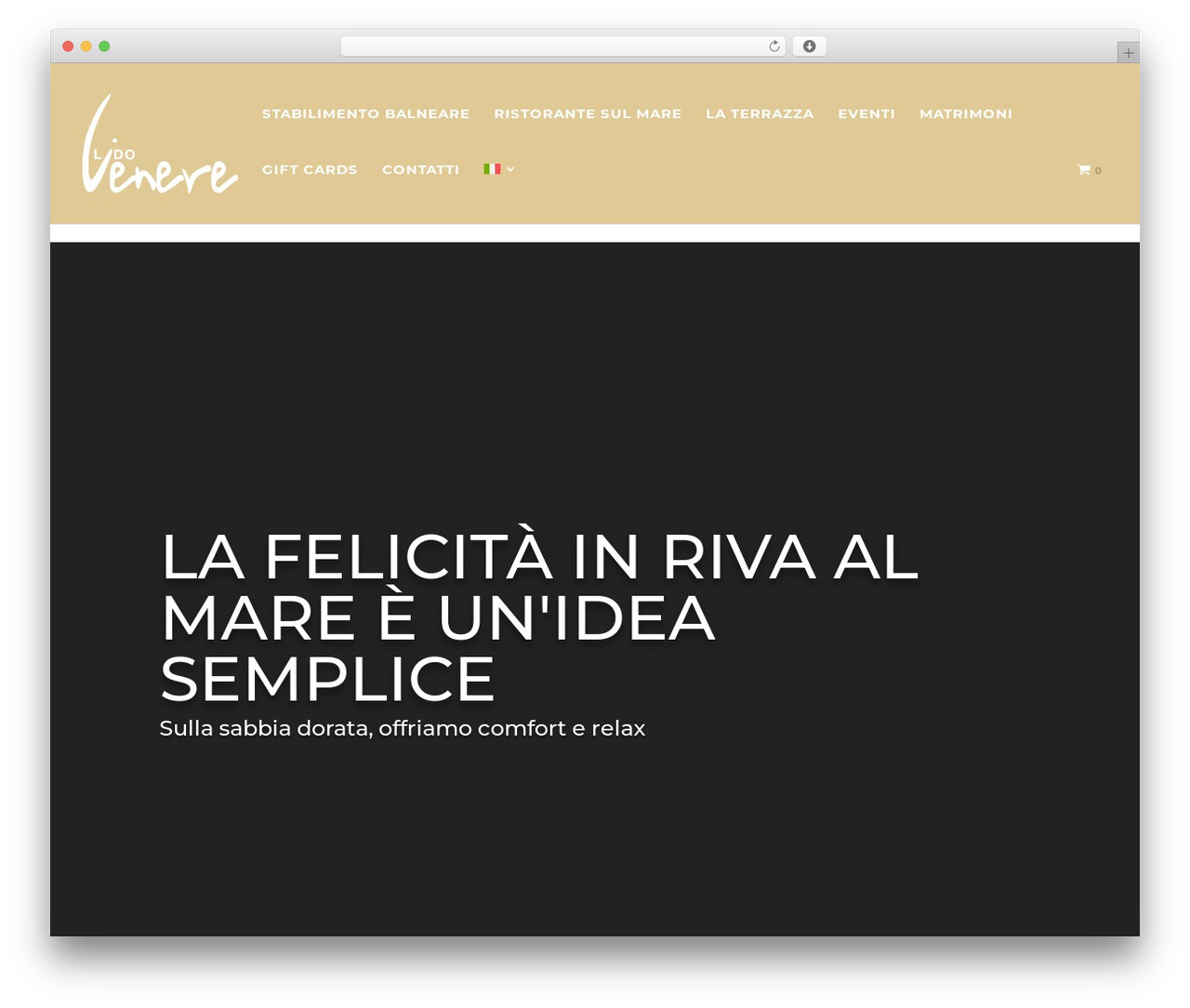The height and width of the screenshot is (1008, 1190).
Task: Click the Lido Venere logo
Action: [160, 144]
